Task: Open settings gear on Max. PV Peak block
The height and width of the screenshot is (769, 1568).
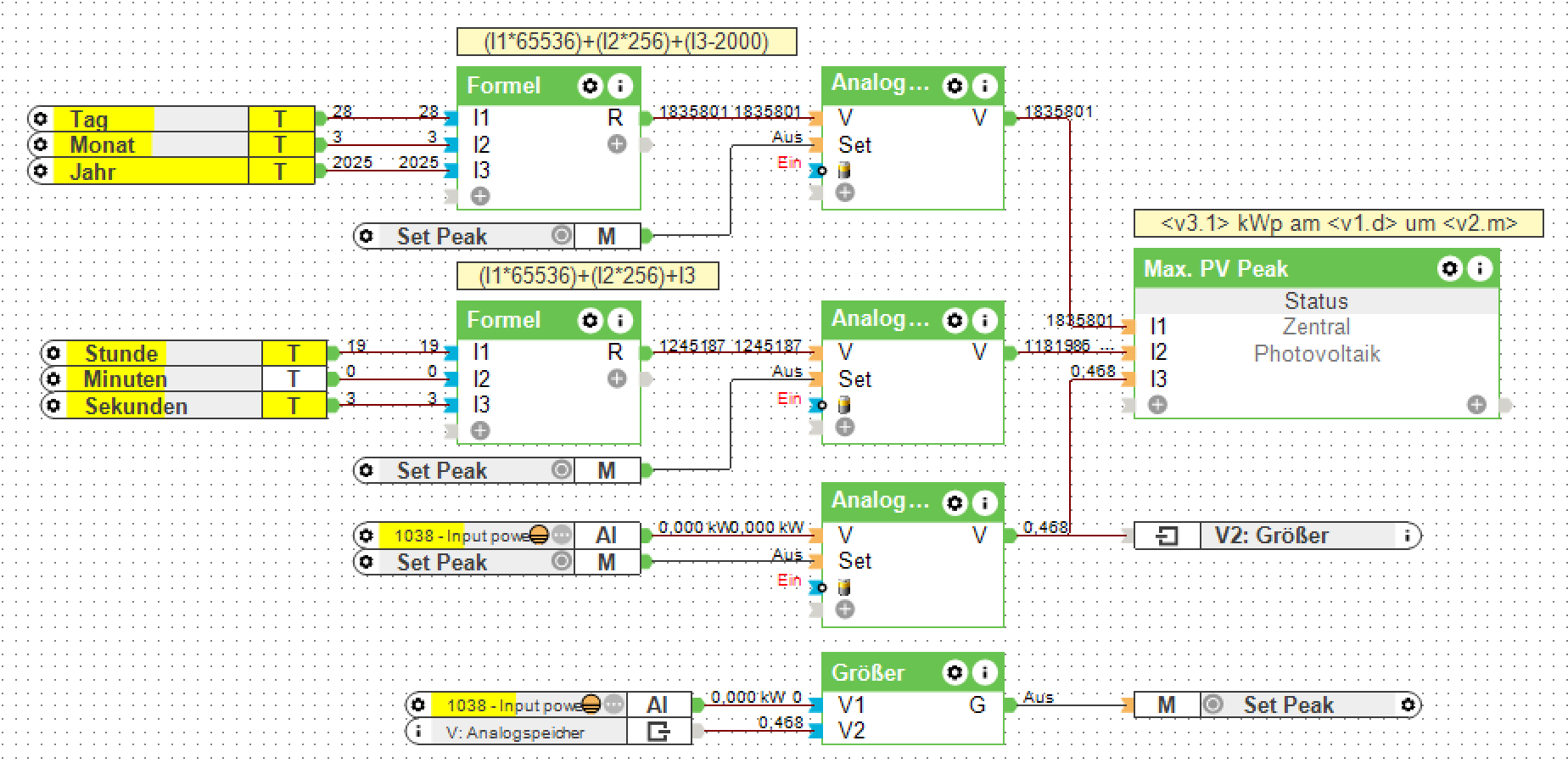Action: [1449, 269]
